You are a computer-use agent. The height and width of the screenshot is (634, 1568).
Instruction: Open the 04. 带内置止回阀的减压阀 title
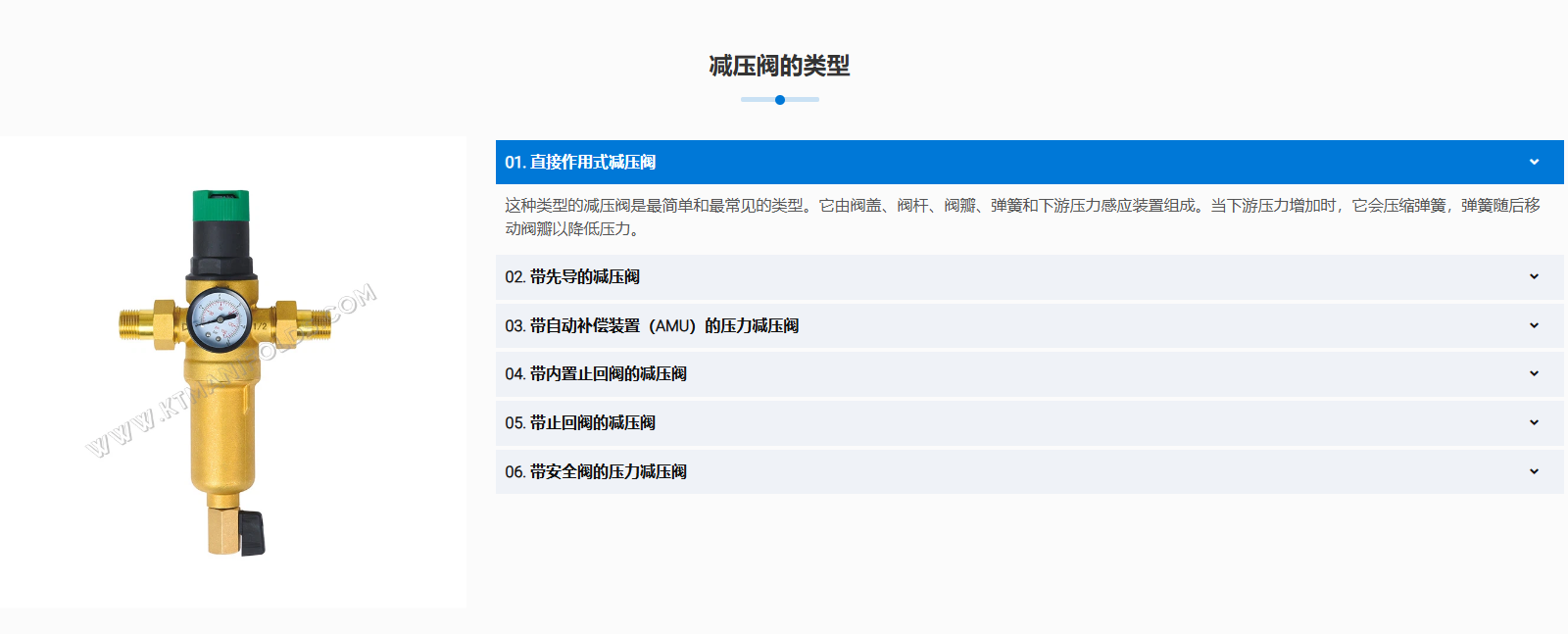pos(596,374)
